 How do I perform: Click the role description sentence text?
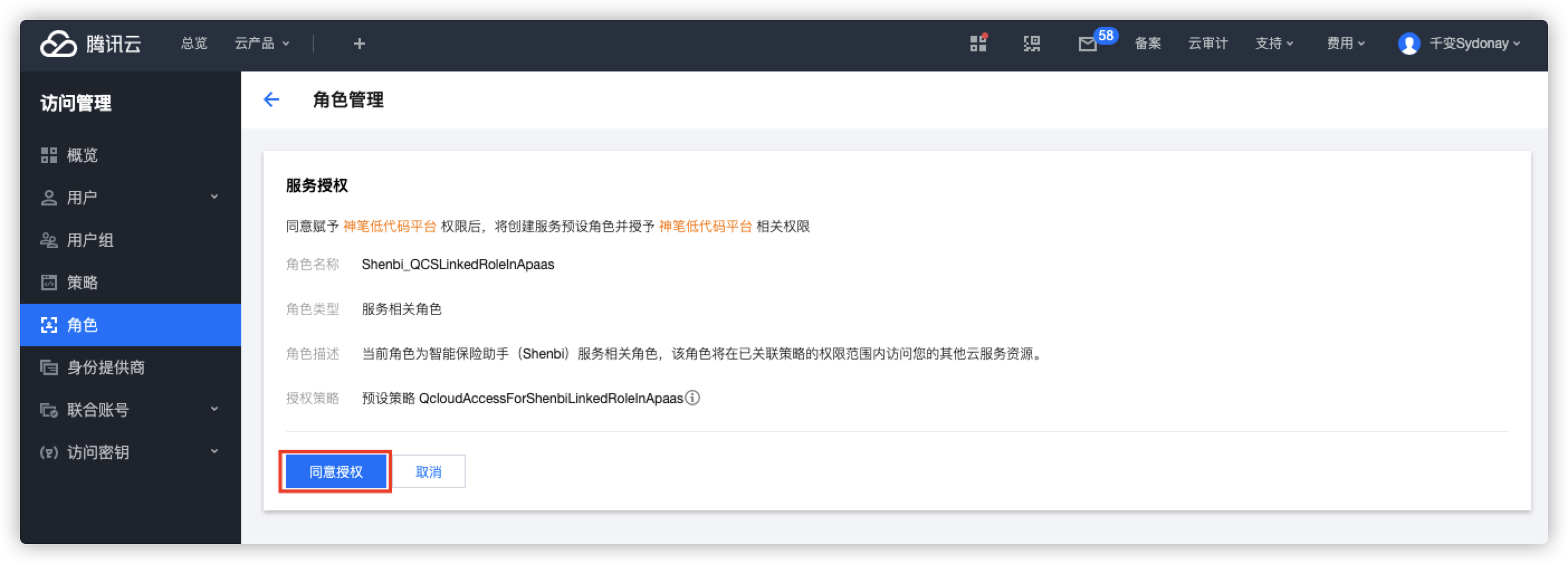tap(703, 354)
